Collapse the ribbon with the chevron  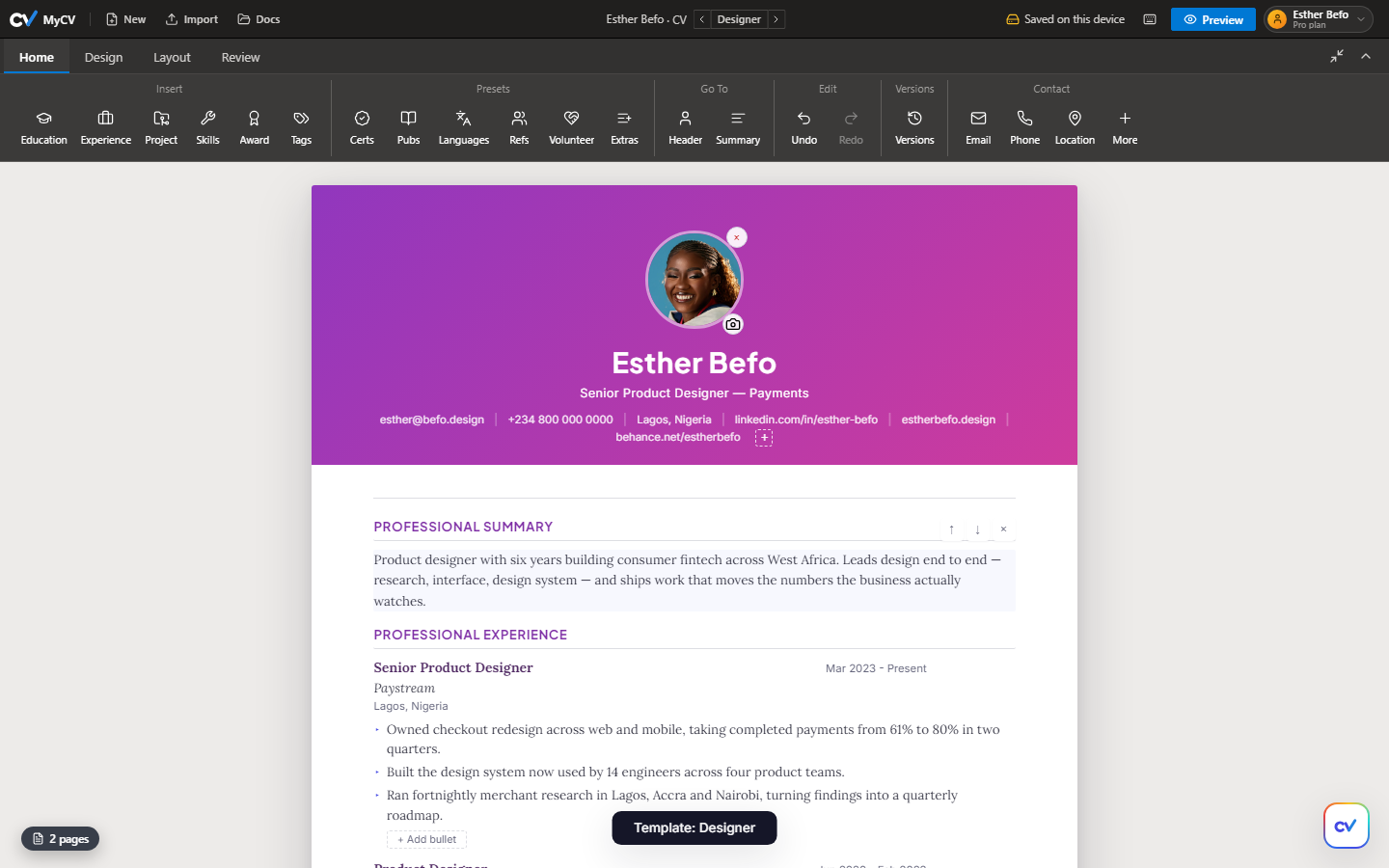[1366, 57]
